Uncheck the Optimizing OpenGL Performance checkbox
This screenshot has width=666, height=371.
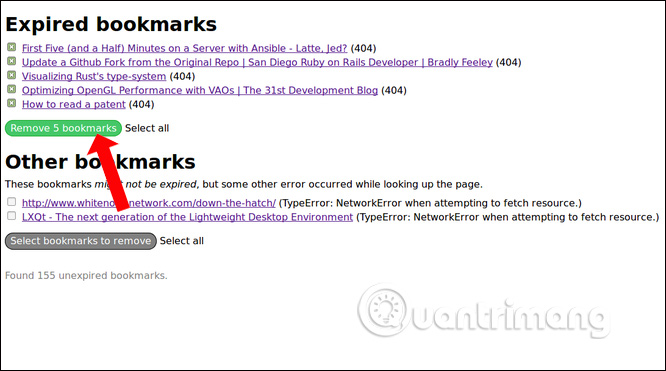point(11,89)
